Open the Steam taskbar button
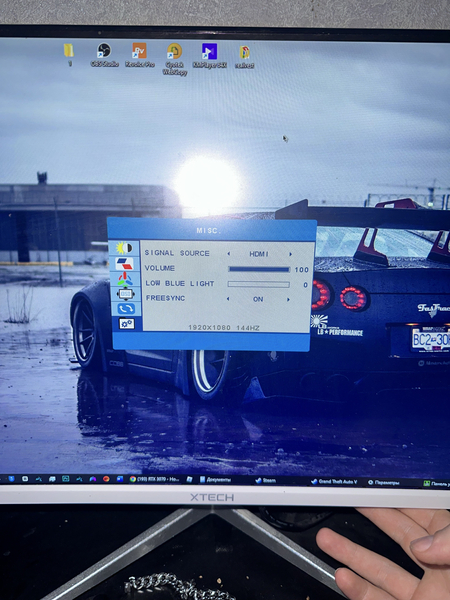Viewport: 450px width, 600px height. 266,481
